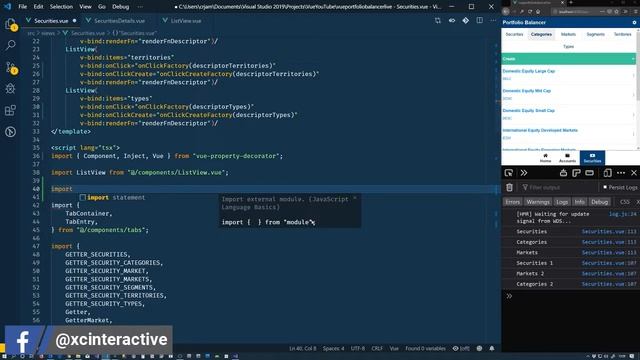Click the Securities icon in app bottom nav
The image size is (640, 360).
592,158
